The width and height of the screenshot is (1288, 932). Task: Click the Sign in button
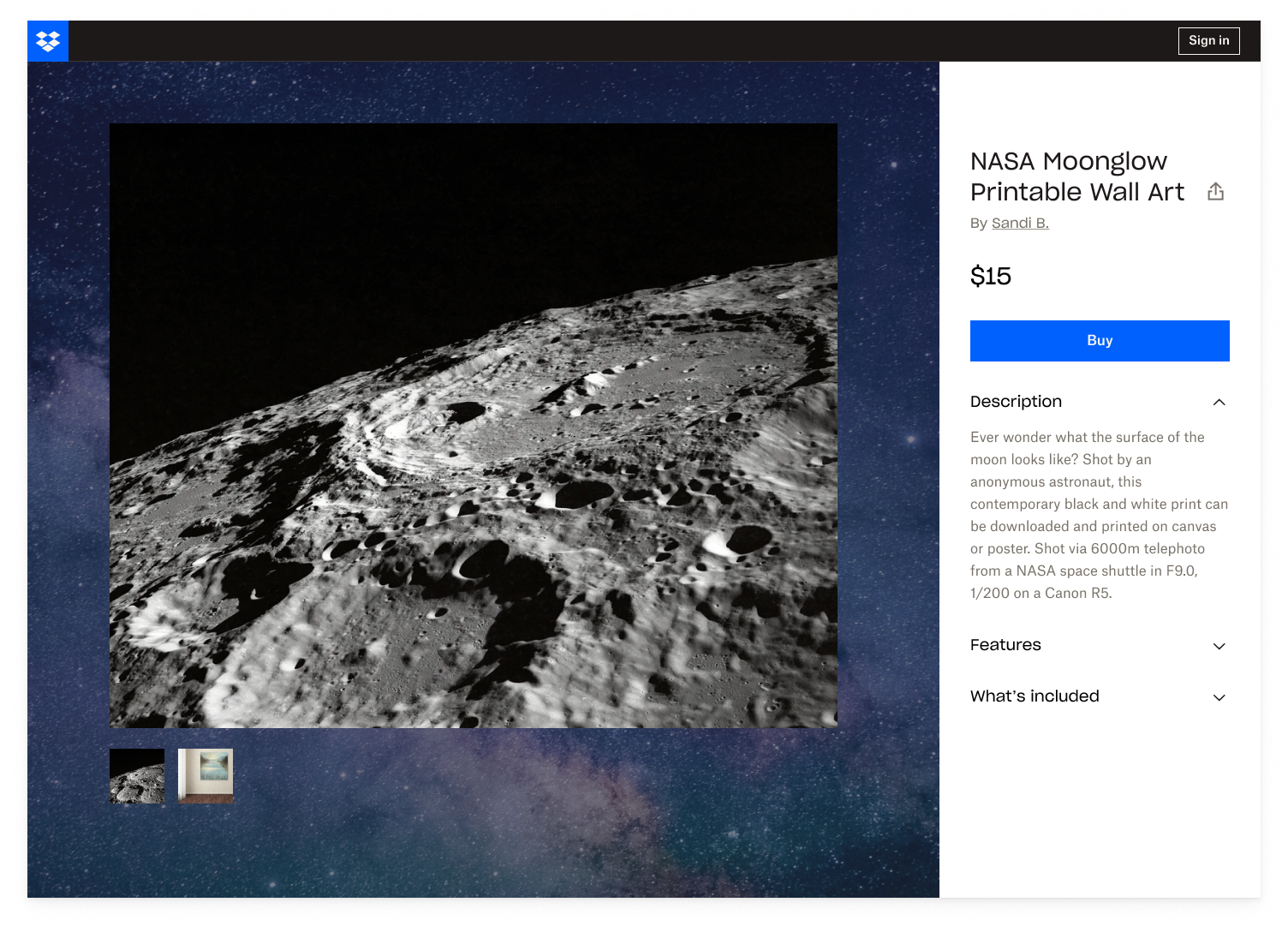click(x=1208, y=41)
